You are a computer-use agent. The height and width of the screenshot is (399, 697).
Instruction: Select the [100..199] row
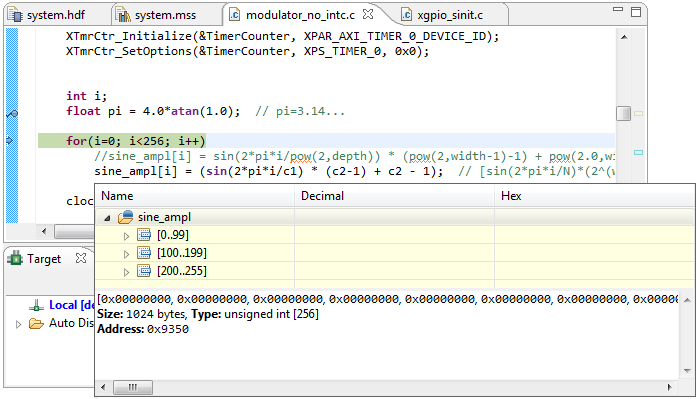pyautogui.click(x=395, y=253)
